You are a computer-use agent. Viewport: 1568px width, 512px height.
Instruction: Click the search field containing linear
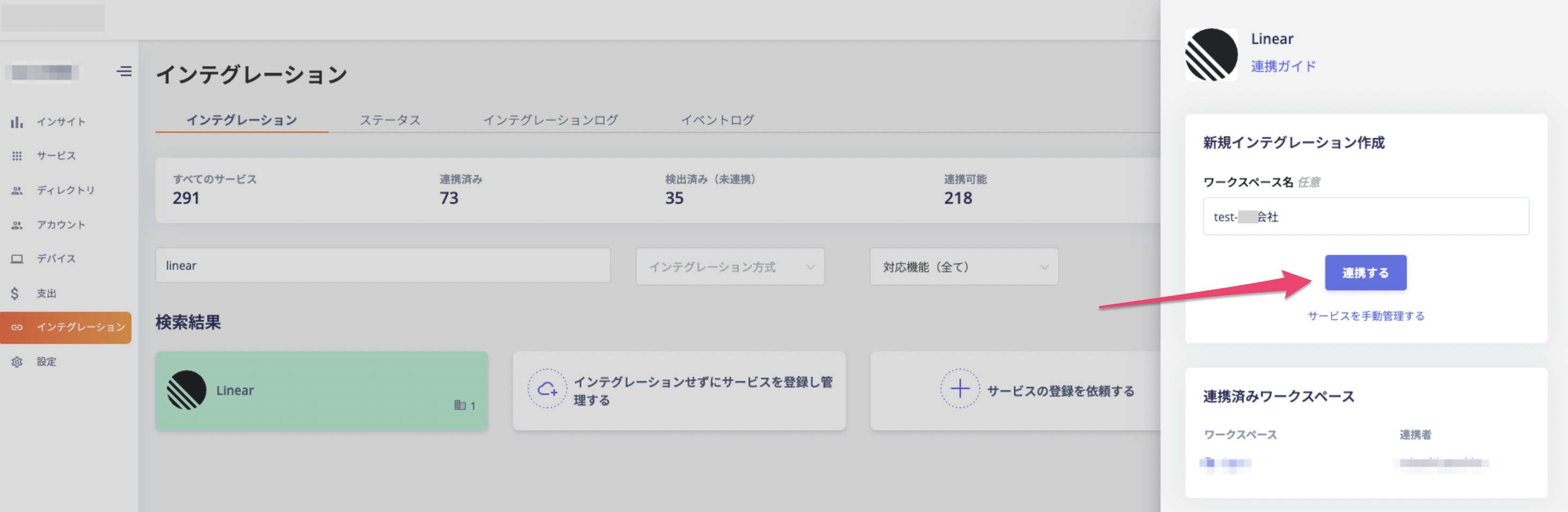[383, 266]
